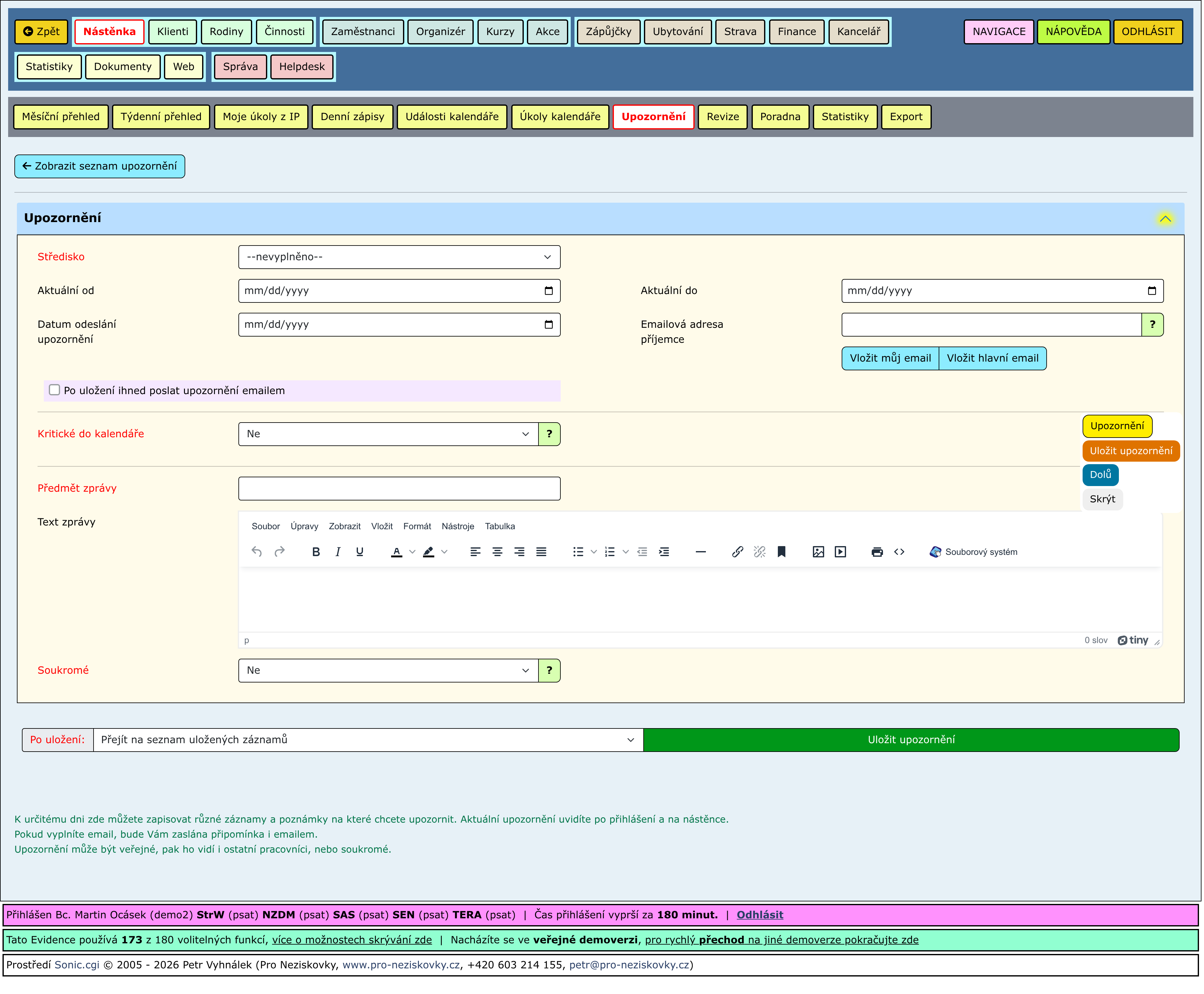Click the insert image icon
1204x994 pixels.
click(818, 552)
